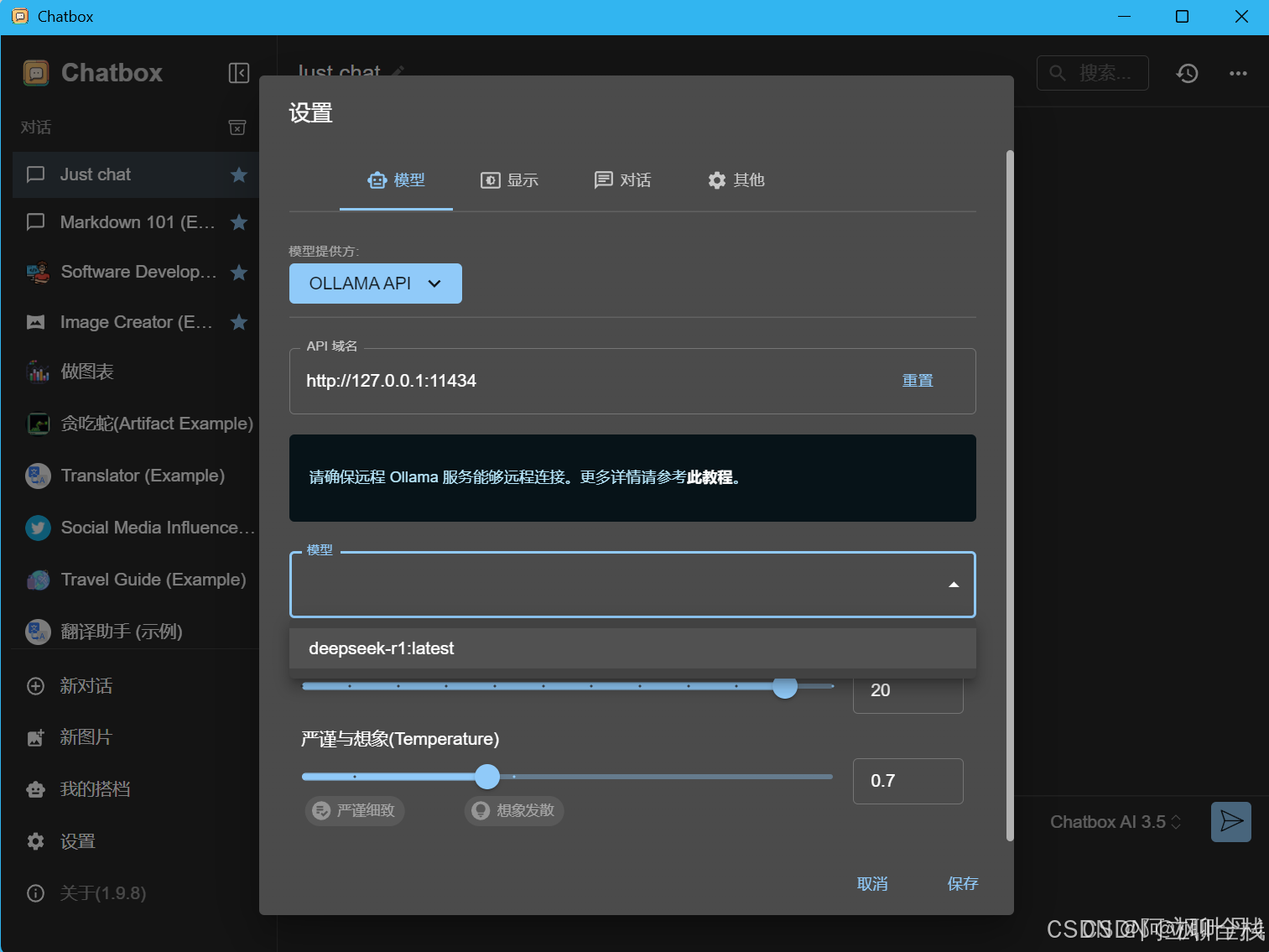The width and height of the screenshot is (1269, 952).
Task: Toggle star on Just chat conversation
Action: (239, 174)
